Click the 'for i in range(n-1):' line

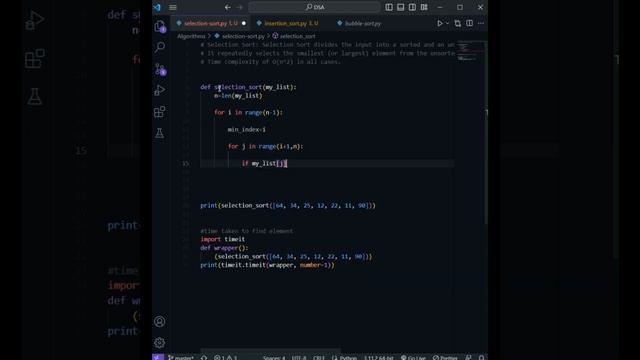(248, 112)
